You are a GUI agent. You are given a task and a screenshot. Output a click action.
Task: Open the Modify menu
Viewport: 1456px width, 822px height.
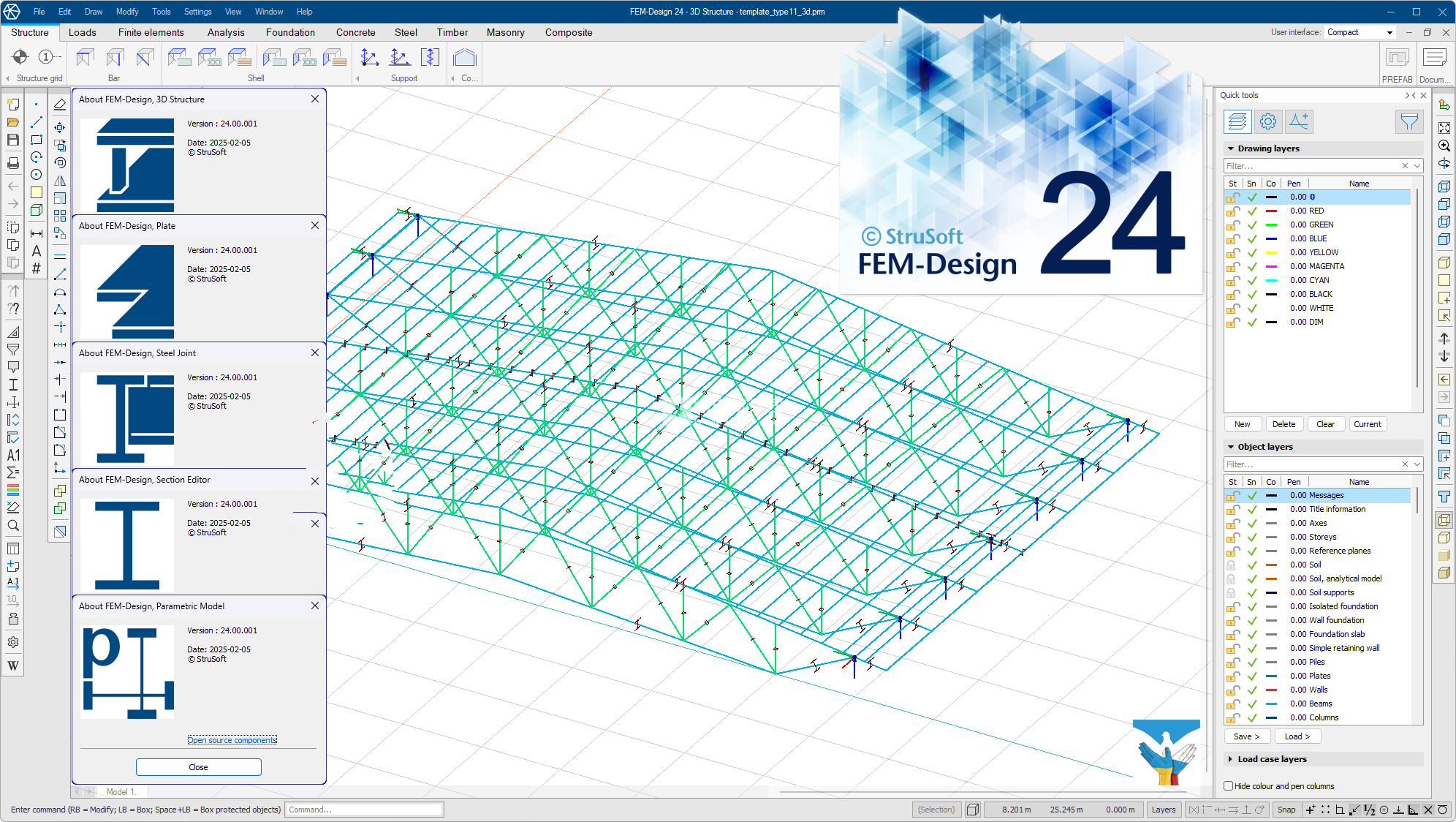127,12
